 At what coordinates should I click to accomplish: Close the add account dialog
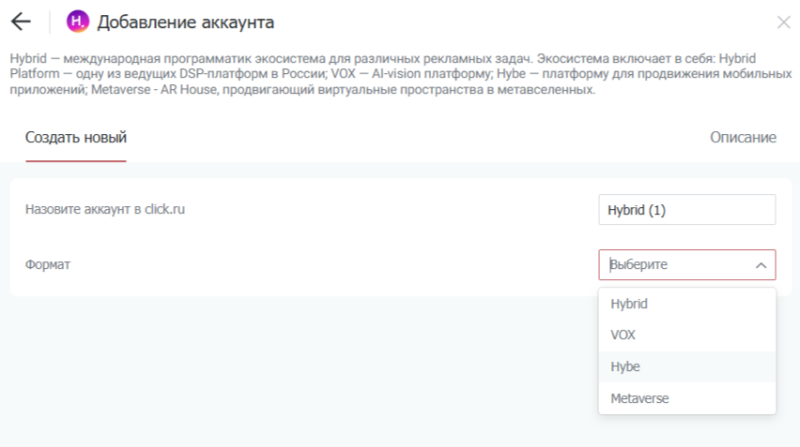(x=783, y=22)
